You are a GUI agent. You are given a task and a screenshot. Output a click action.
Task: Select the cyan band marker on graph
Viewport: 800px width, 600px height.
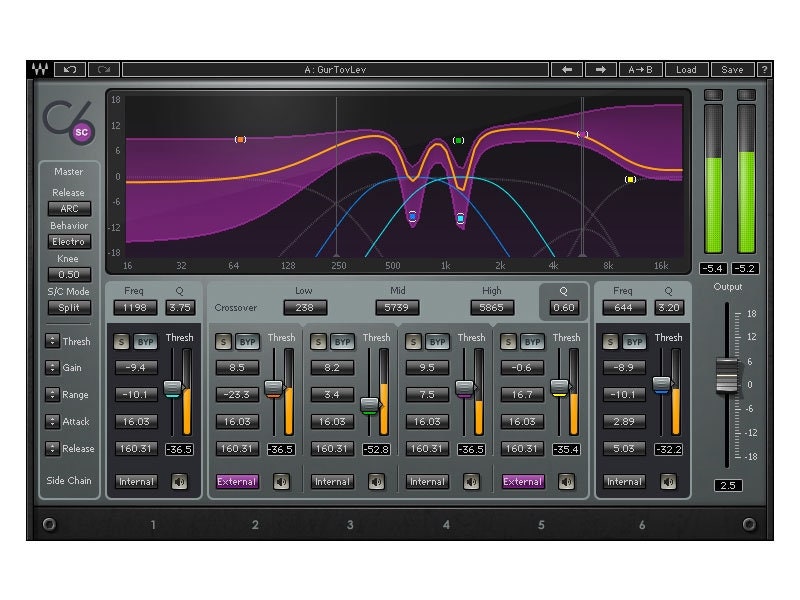pyautogui.click(x=460, y=218)
